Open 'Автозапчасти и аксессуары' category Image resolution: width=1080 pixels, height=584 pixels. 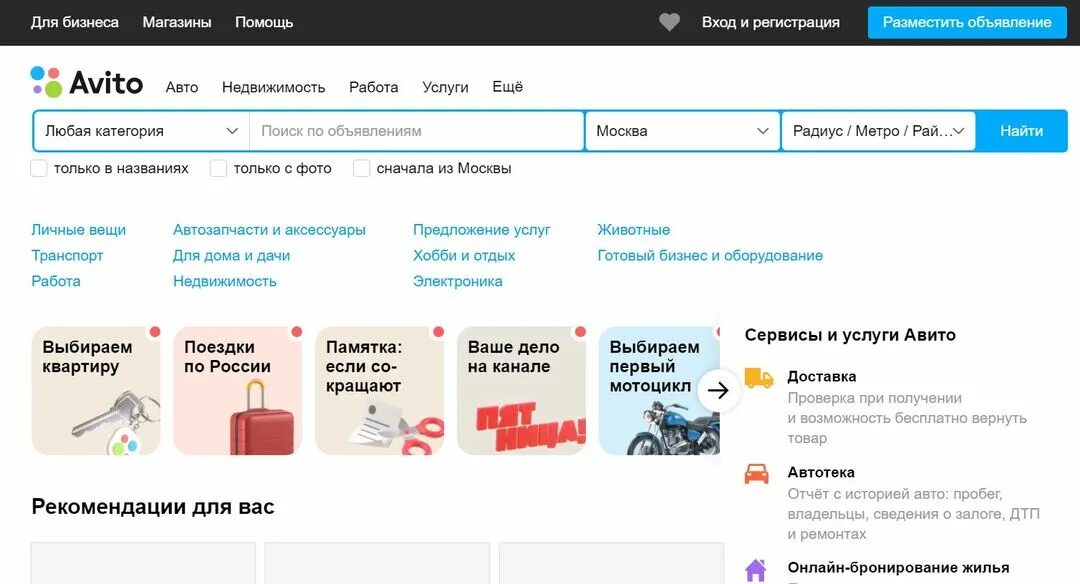269,230
